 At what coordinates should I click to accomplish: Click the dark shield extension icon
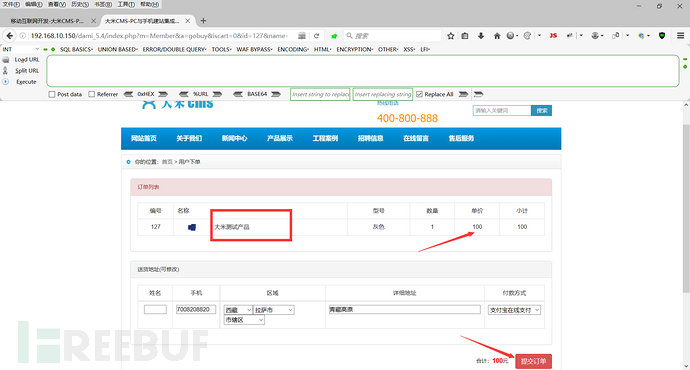pos(662,36)
